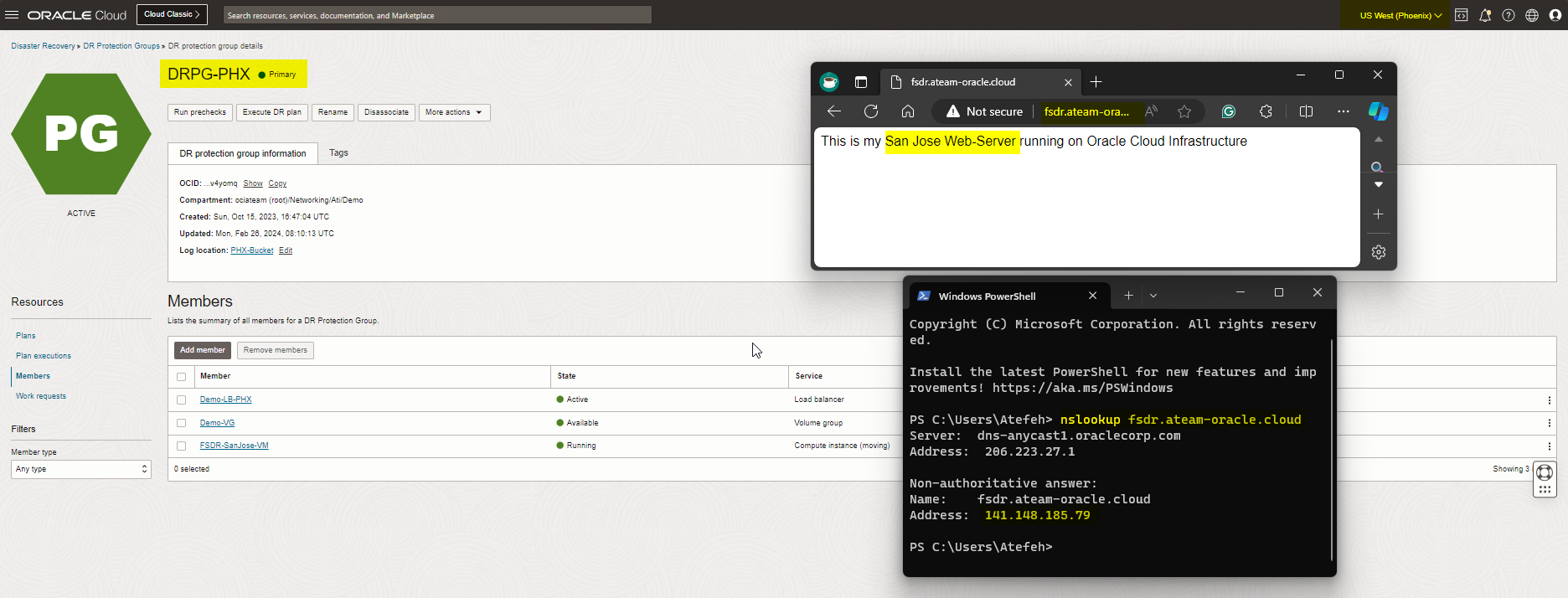
Task: Check the Demo-VG member checkbox
Action: [x=182, y=423]
